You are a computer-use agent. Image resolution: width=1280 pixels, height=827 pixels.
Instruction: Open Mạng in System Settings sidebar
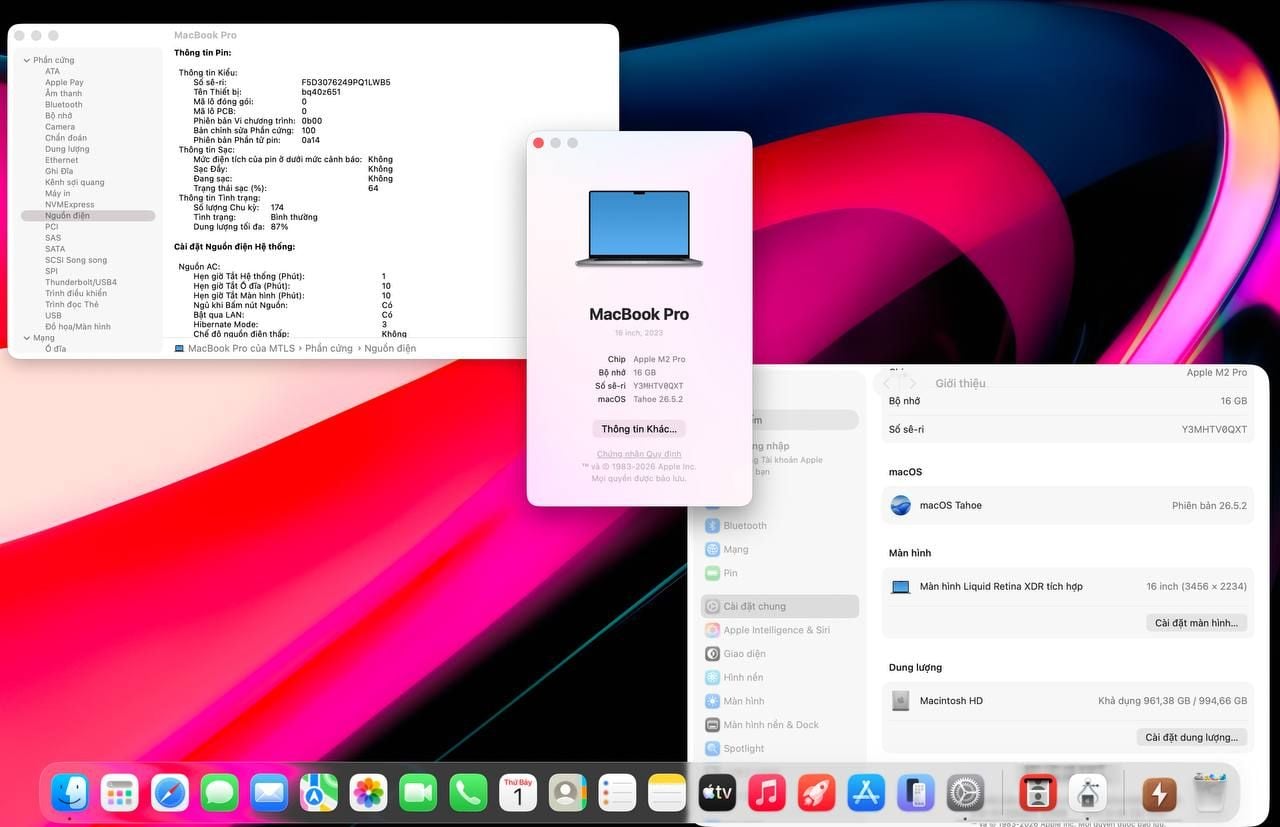point(780,549)
